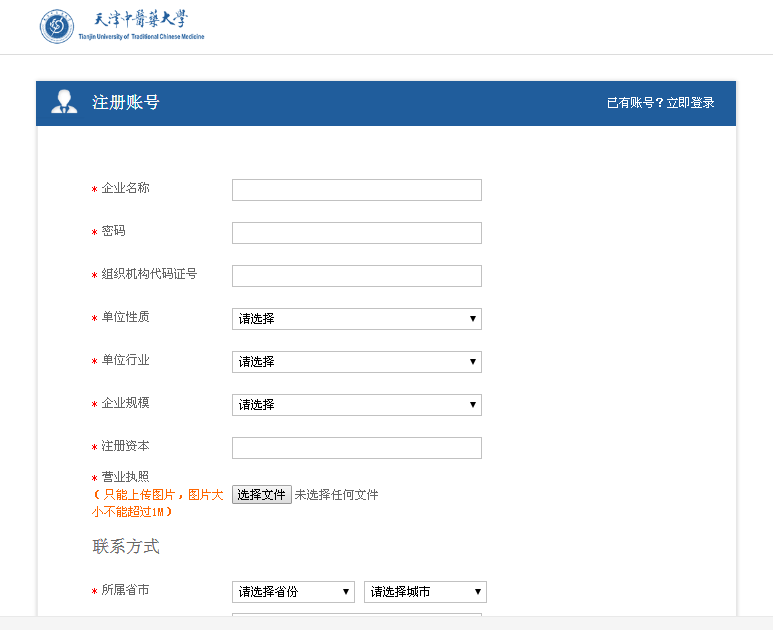
Task: Click the 已有账号?立即登录 login link
Action: [x=660, y=103]
